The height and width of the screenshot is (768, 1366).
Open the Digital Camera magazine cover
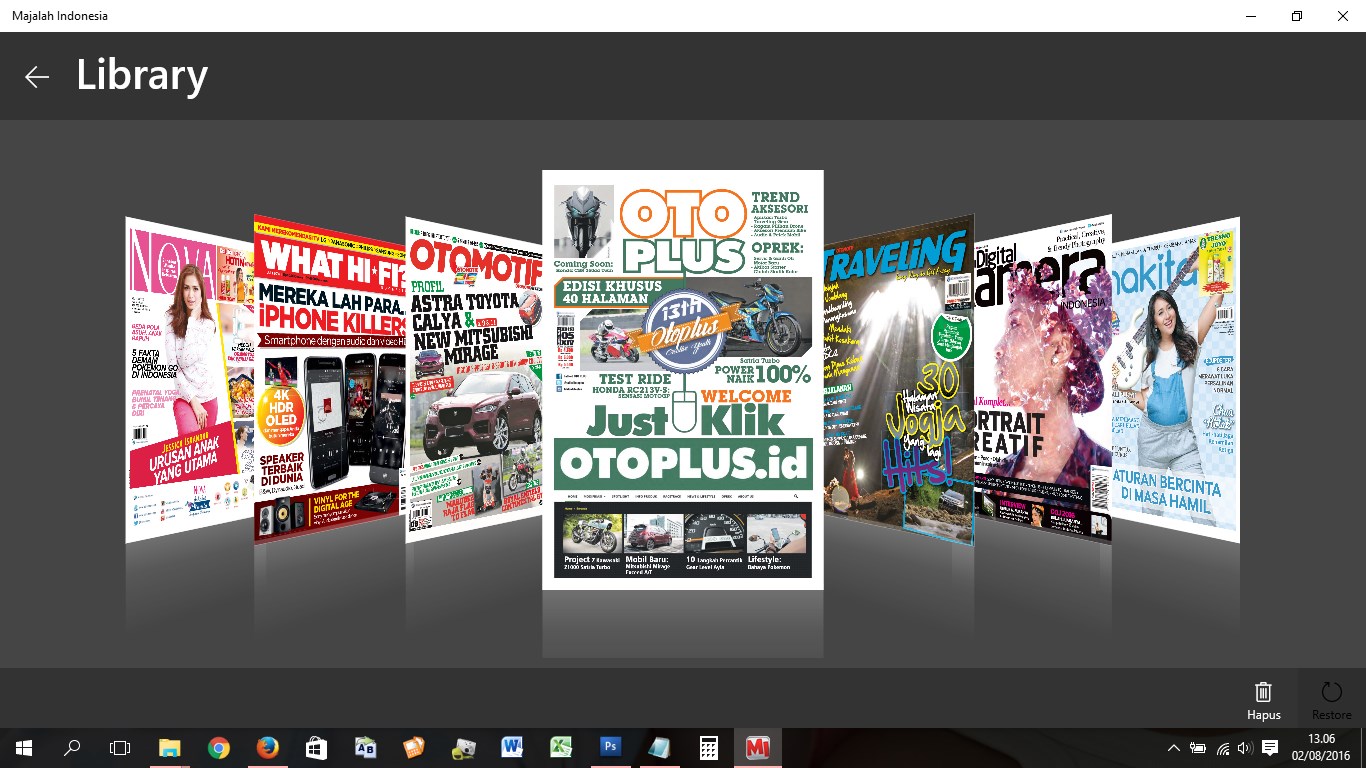coord(1043,380)
